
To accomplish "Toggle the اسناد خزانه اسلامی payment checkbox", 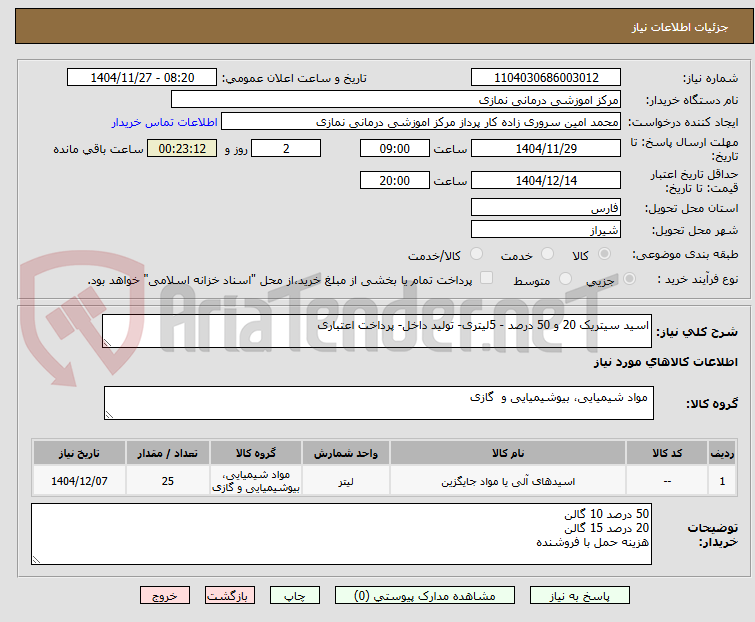I will coord(487,278).
